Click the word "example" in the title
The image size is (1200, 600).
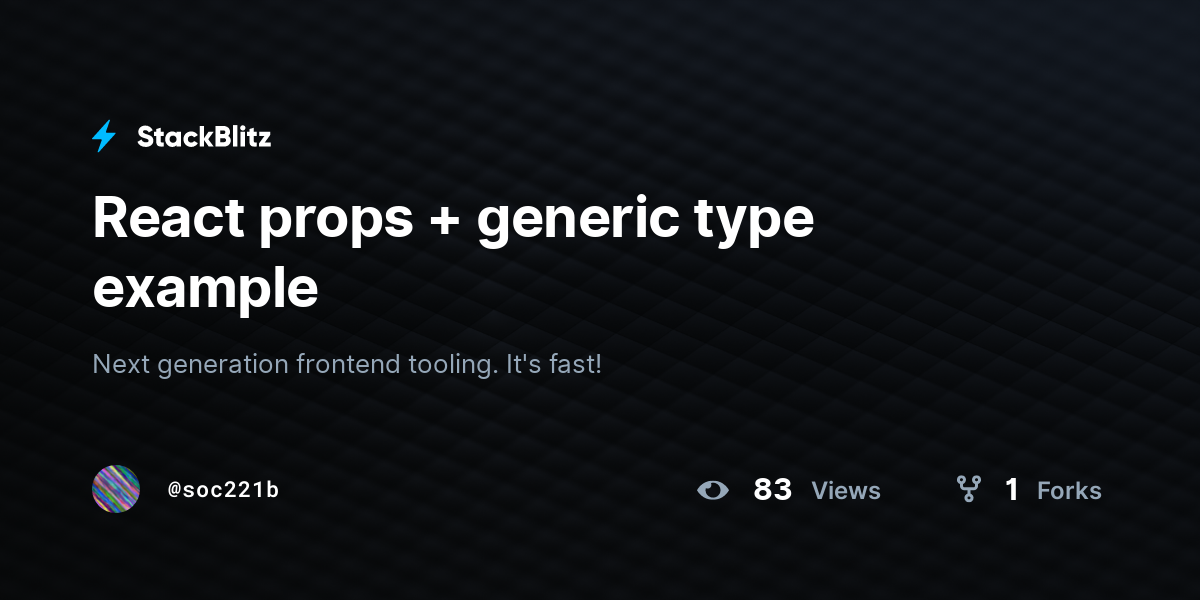click(205, 289)
